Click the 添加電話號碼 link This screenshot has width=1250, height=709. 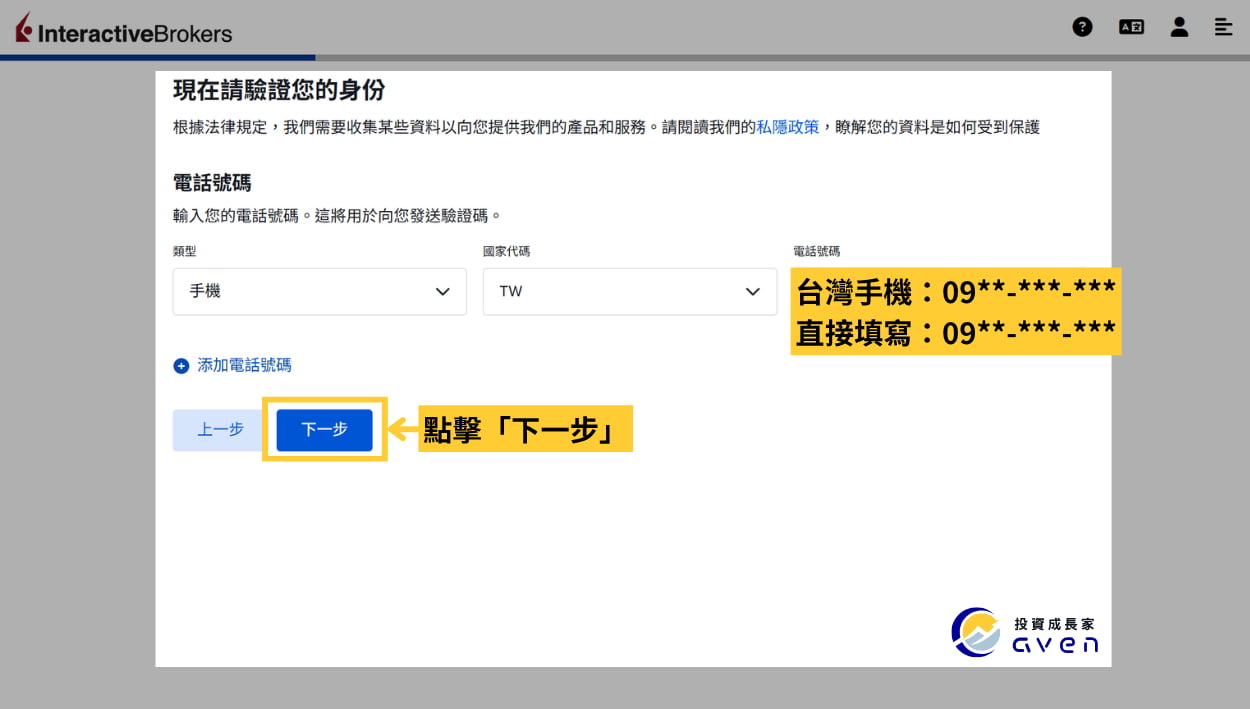coord(244,365)
